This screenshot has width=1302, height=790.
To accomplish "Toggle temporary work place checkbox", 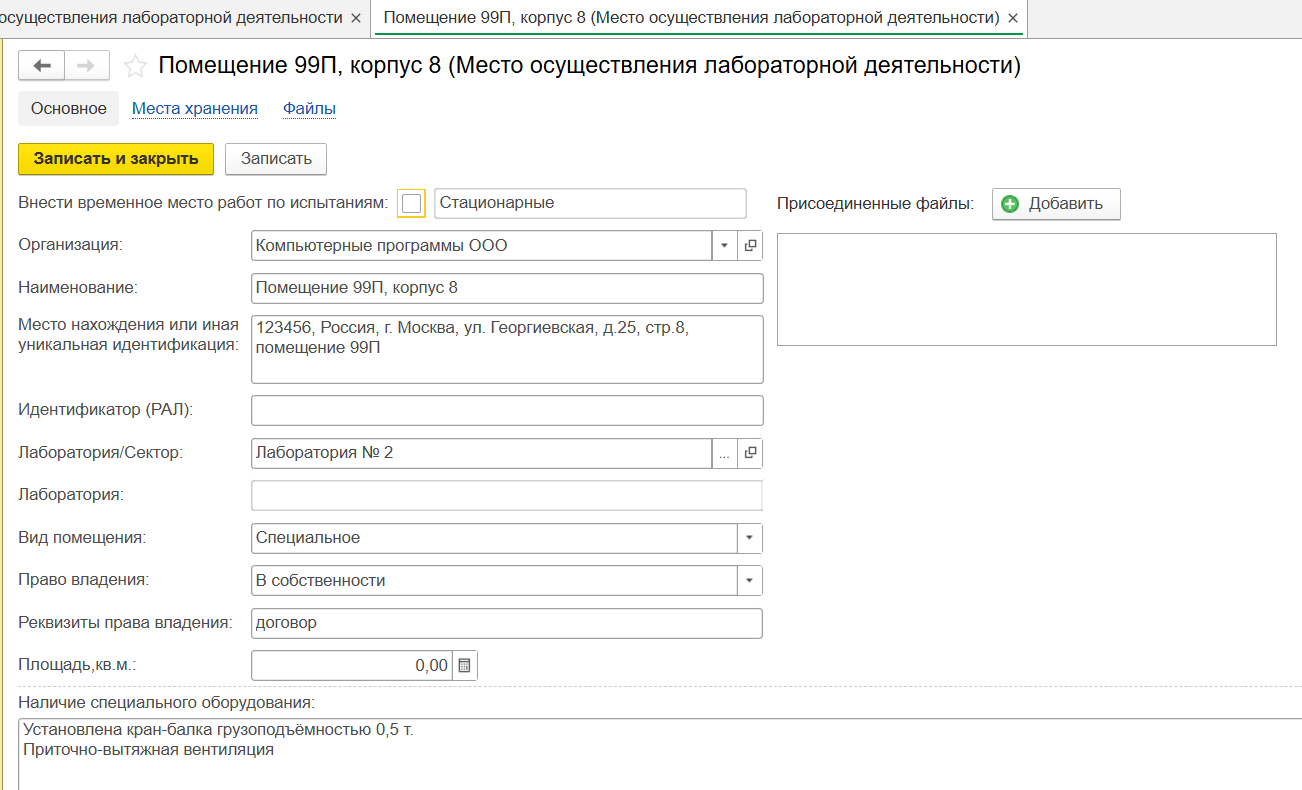I will (411, 203).
